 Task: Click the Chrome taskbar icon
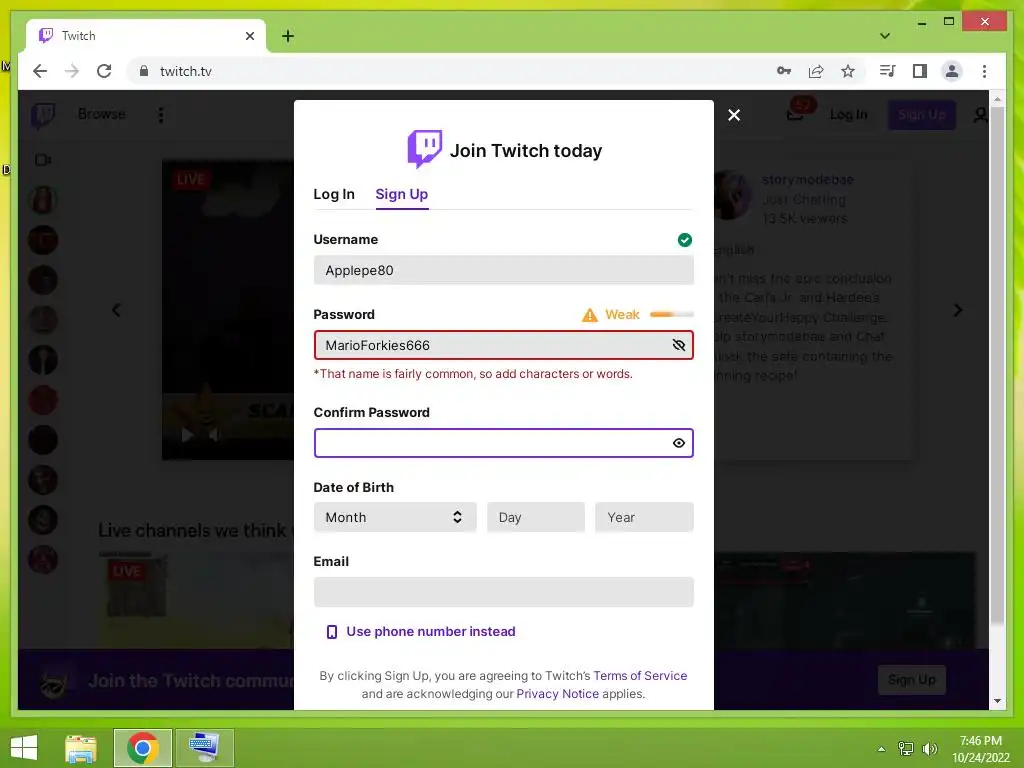[143, 748]
